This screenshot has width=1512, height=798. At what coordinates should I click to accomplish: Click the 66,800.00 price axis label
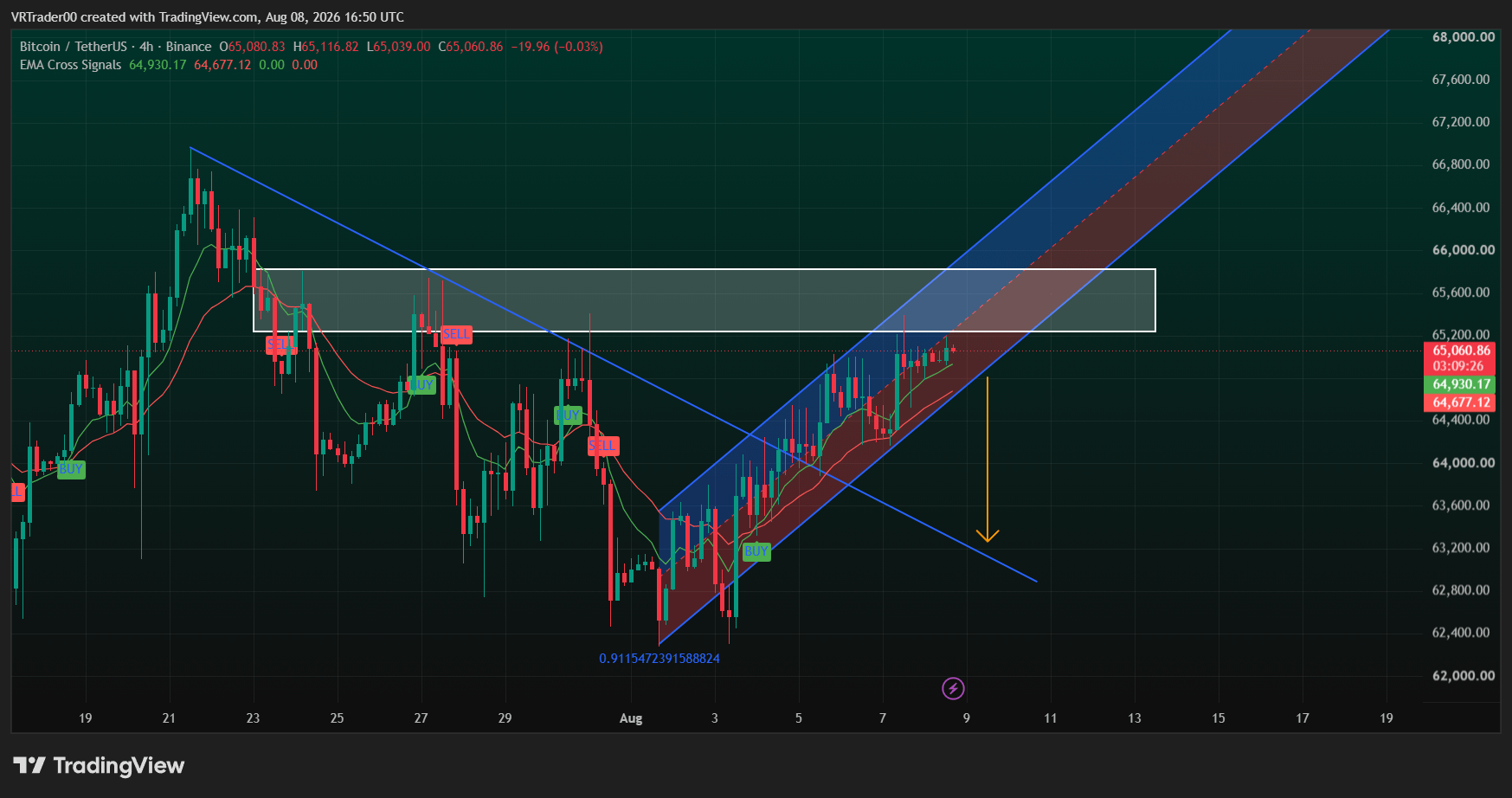(1461, 164)
